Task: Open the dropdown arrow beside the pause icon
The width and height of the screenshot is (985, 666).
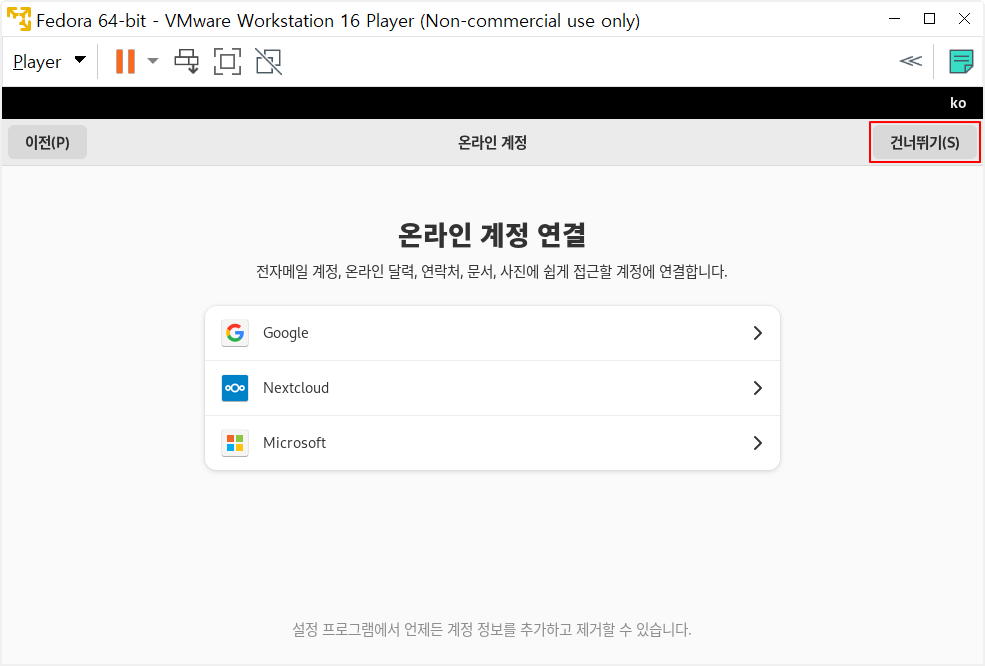Action: point(153,62)
